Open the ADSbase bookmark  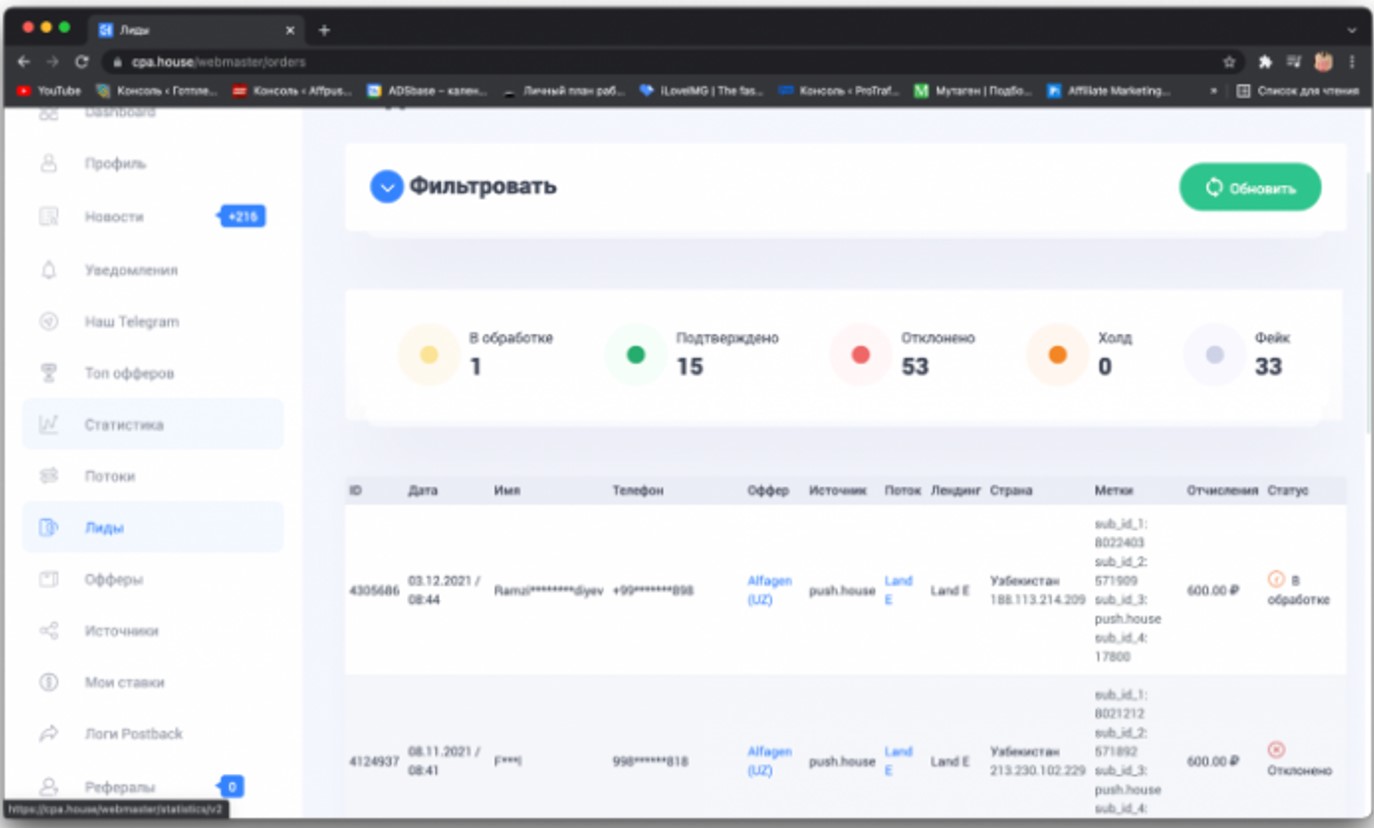pos(427,91)
